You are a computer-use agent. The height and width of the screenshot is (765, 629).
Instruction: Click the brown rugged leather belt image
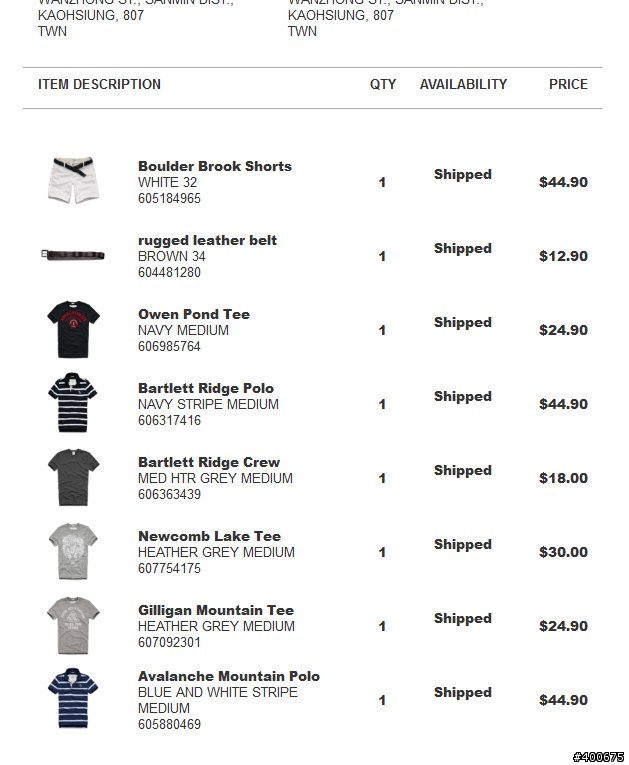73,254
